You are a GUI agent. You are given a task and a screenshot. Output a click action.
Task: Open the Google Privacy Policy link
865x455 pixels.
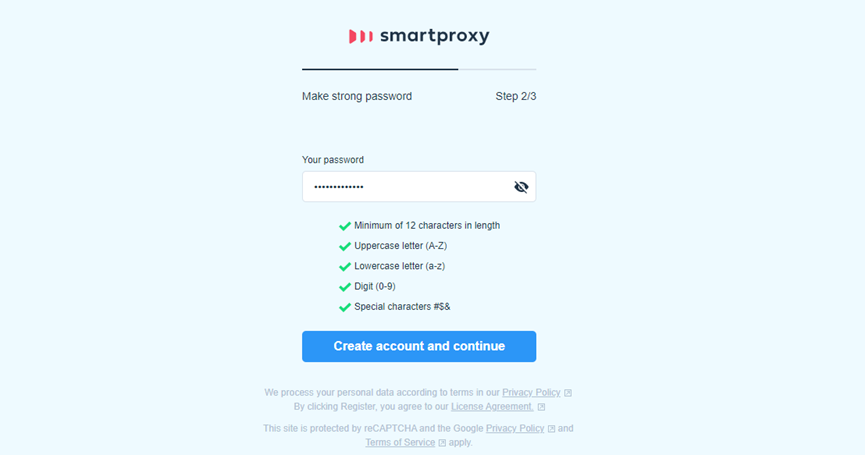pos(515,428)
